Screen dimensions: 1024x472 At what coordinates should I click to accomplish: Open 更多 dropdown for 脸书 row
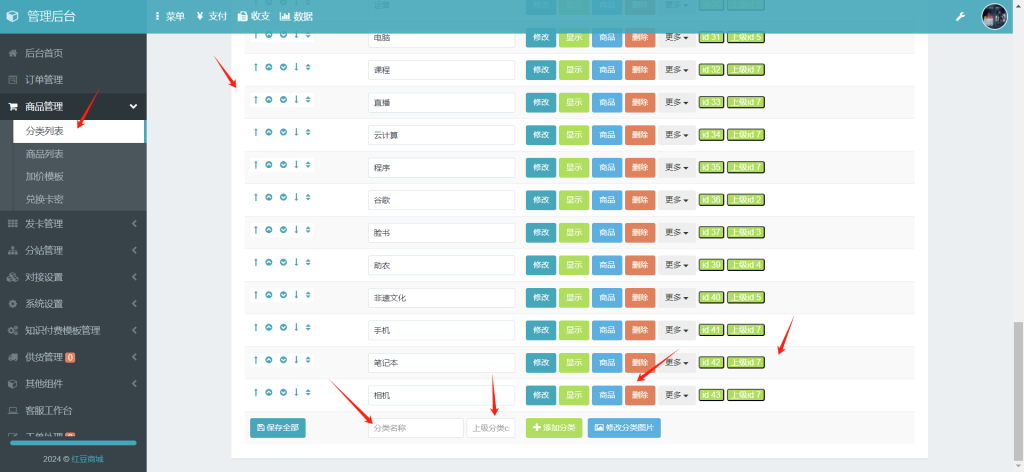[677, 232]
